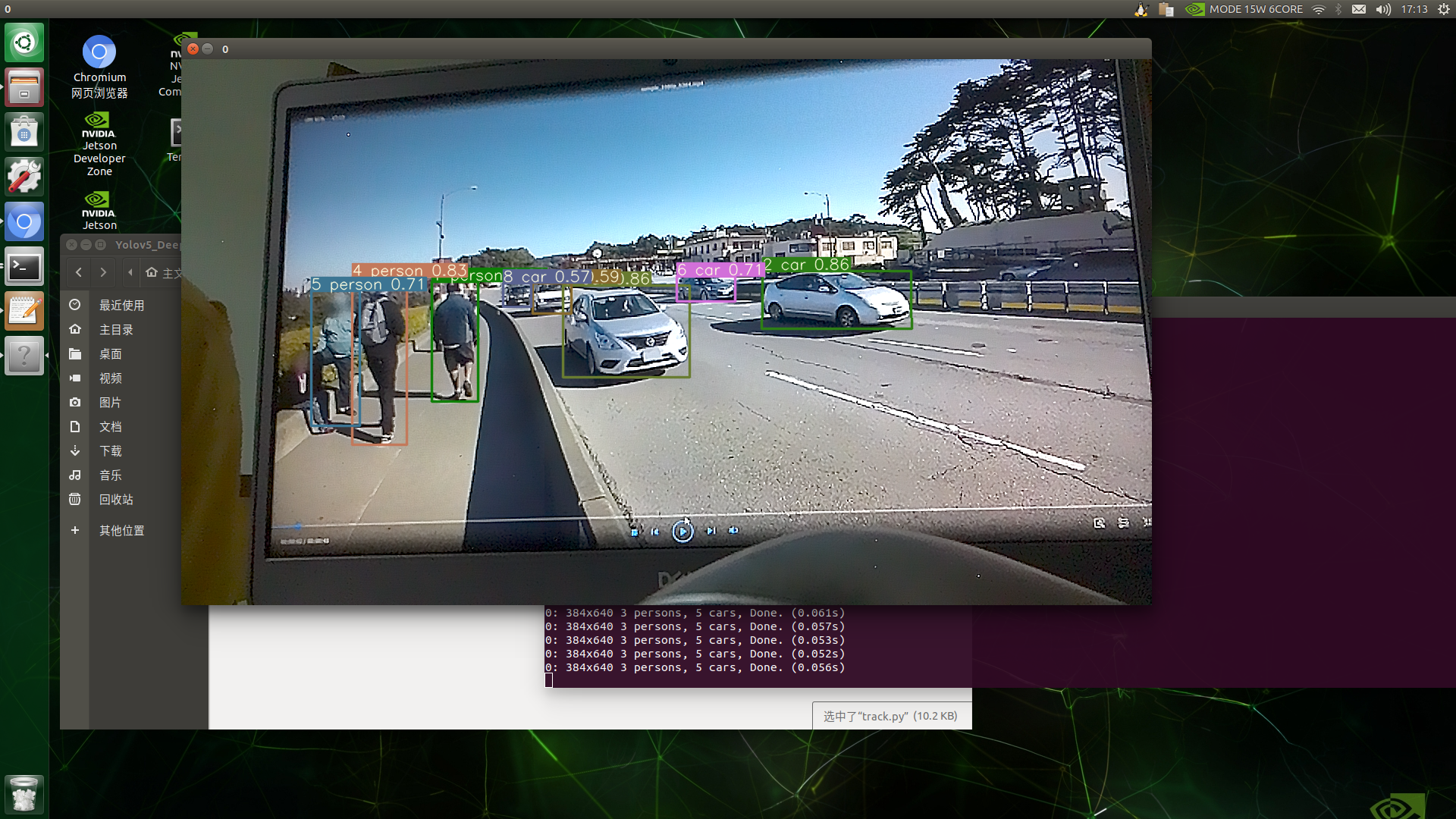Go forward in Files window
The height and width of the screenshot is (819, 1456).
click(x=103, y=272)
